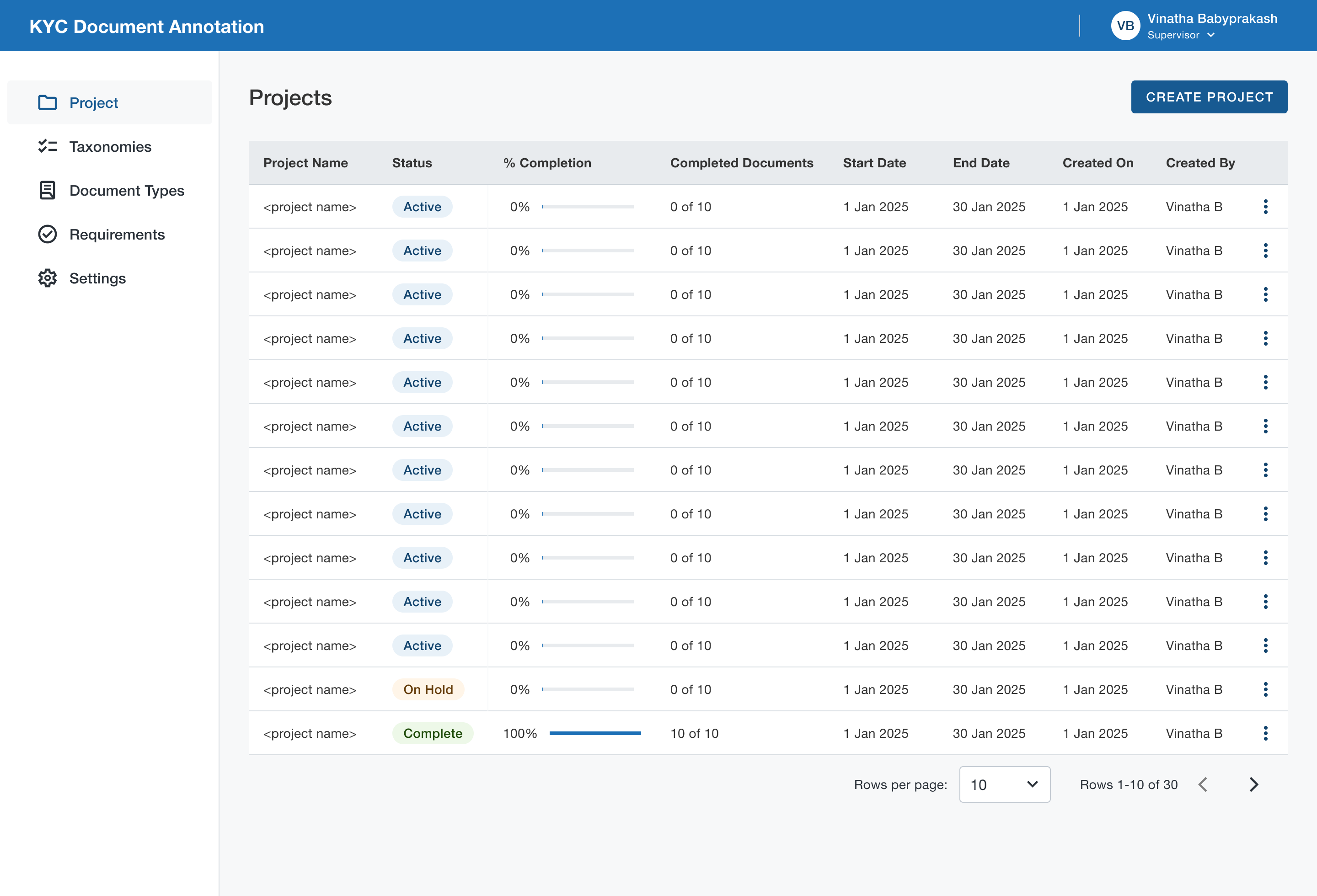
Task: Switch to the Requirements section
Action: point(117,235)
